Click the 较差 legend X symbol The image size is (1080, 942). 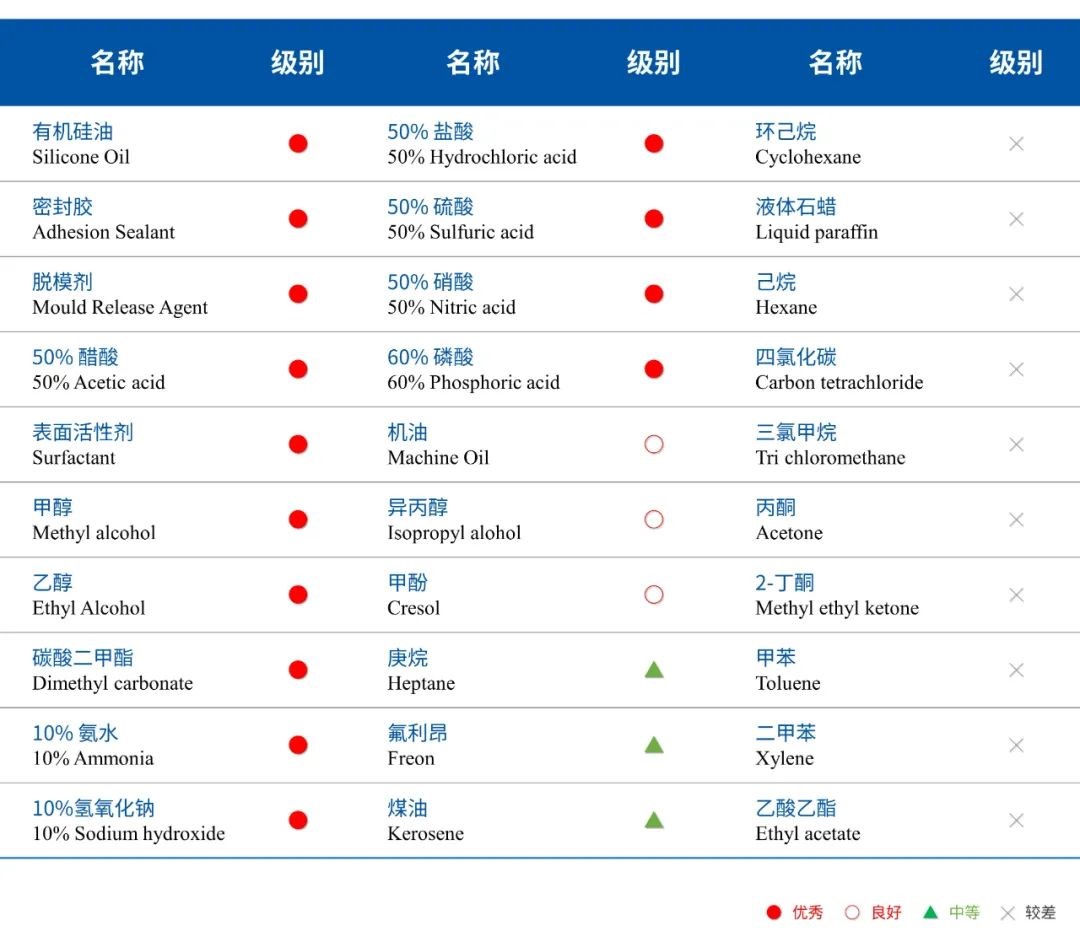(x=1008, y=912)
